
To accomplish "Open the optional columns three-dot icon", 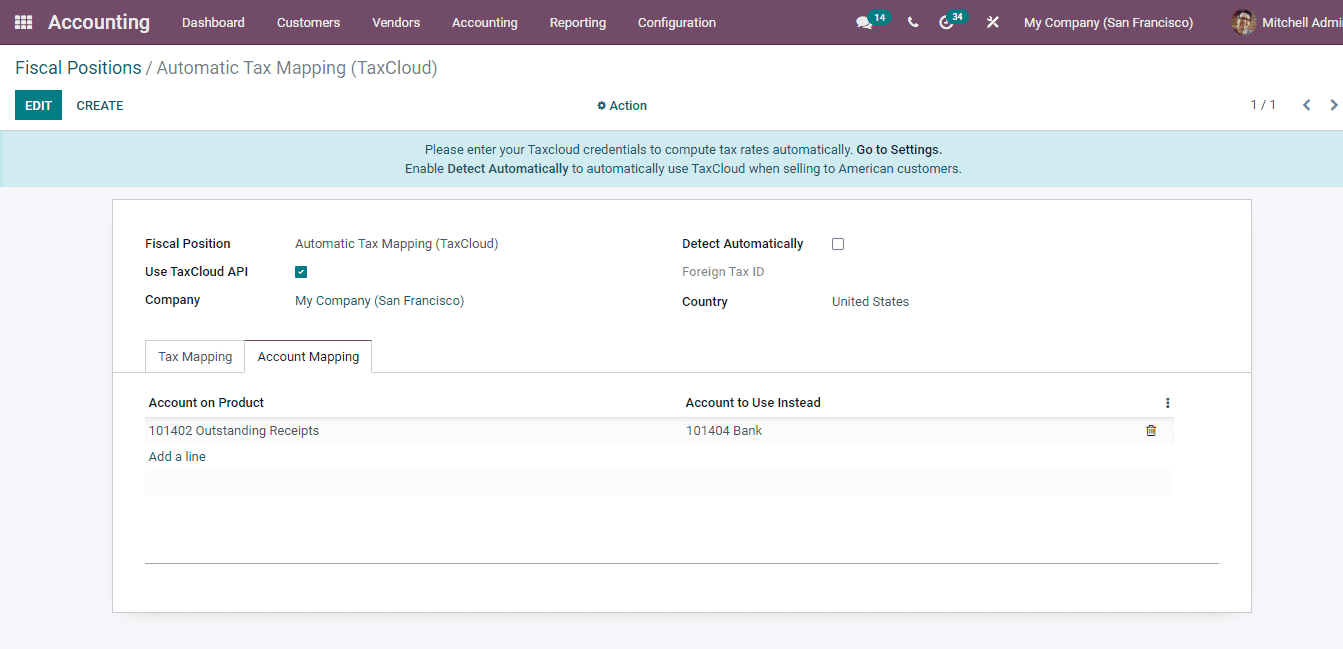I will click(1167, 402).
